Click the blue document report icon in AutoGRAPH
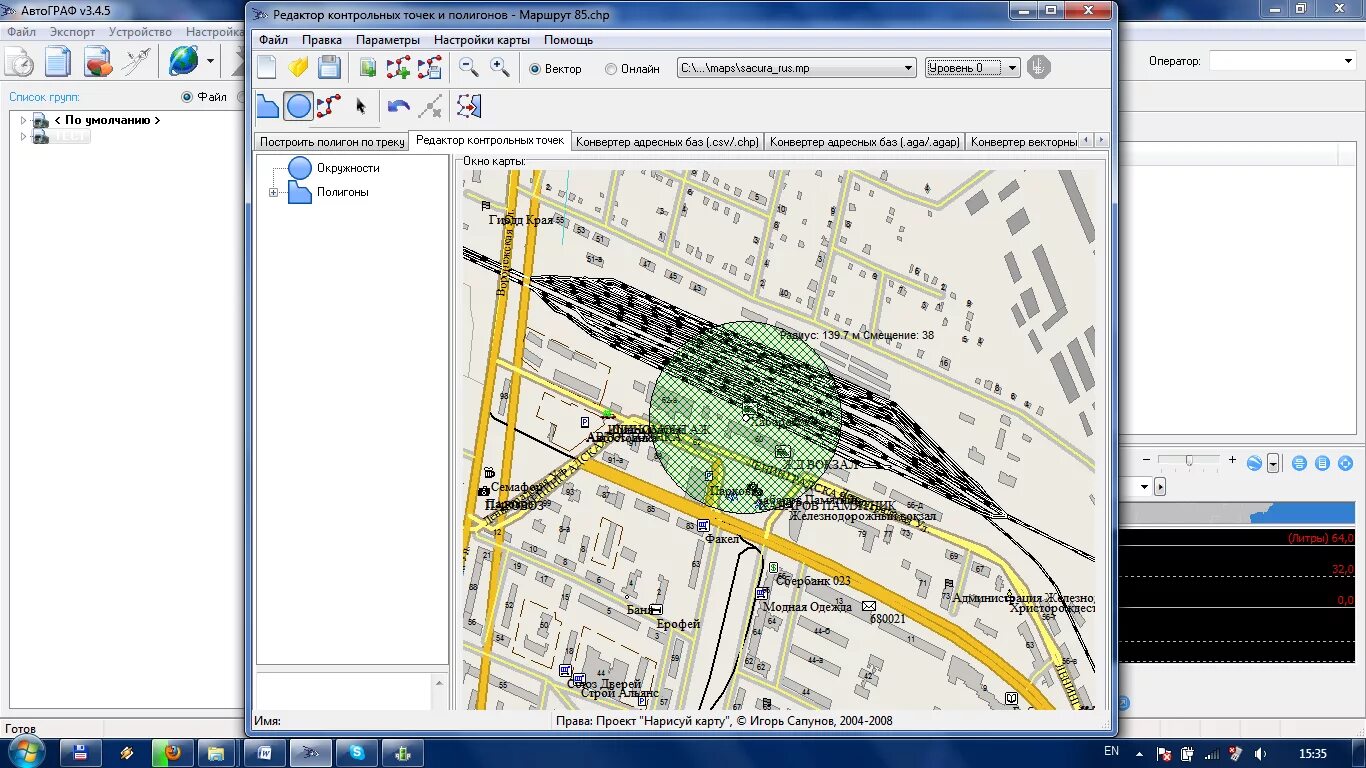 tap(57, 62)
